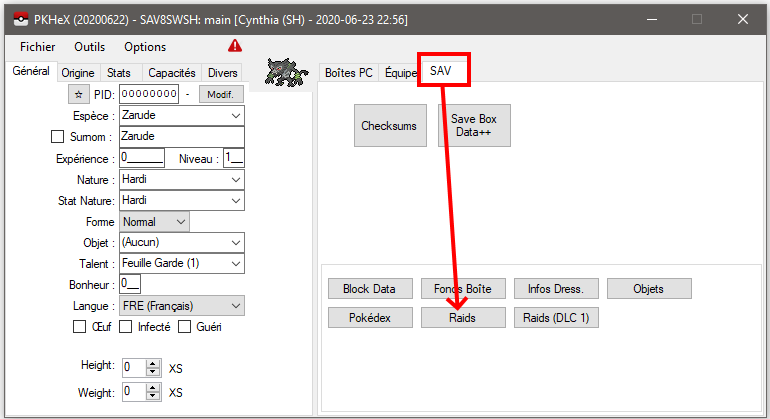Click the red warning legality icon
Screen dimensions: 770x419
[235, 46]
